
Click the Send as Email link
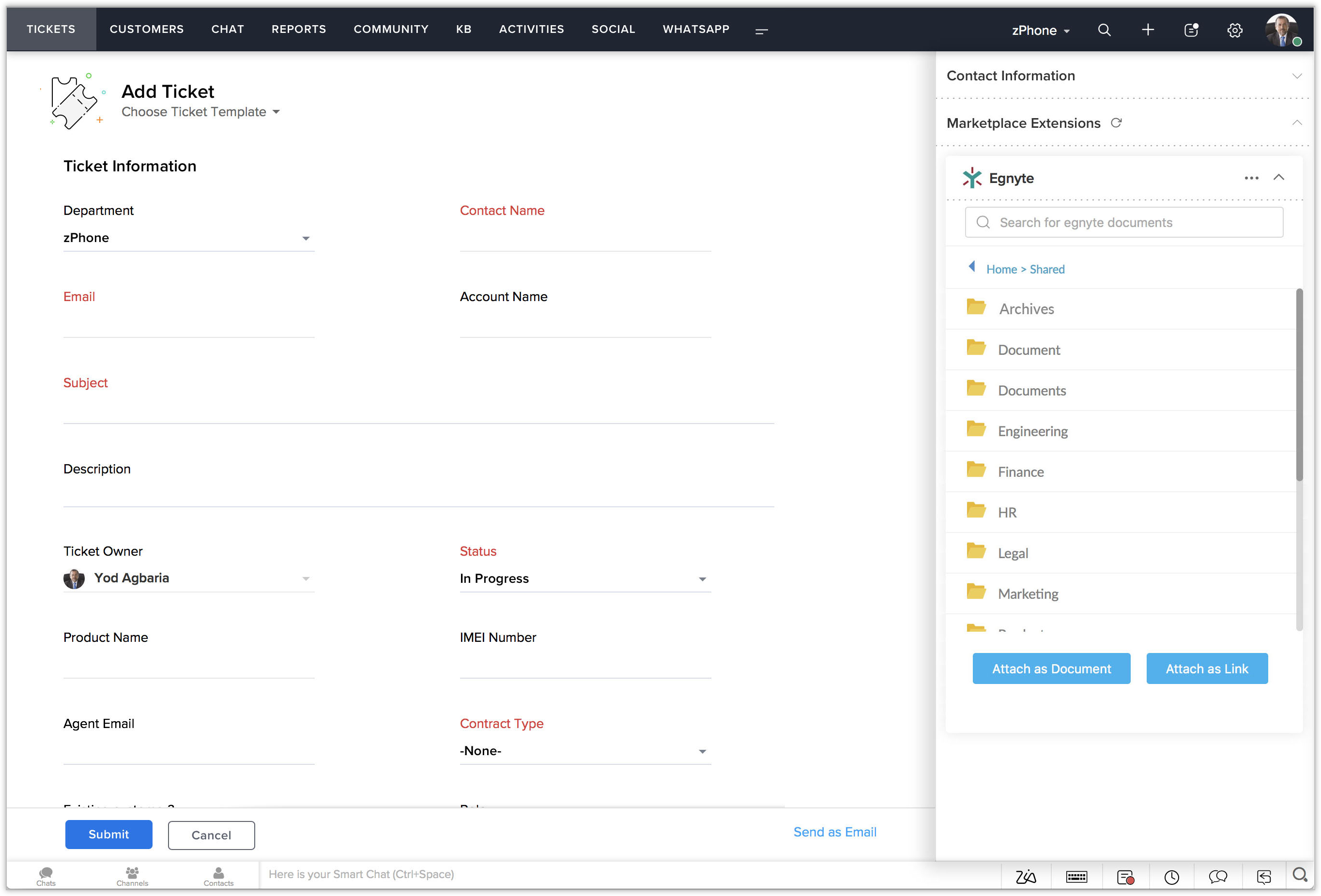[834, 832]
